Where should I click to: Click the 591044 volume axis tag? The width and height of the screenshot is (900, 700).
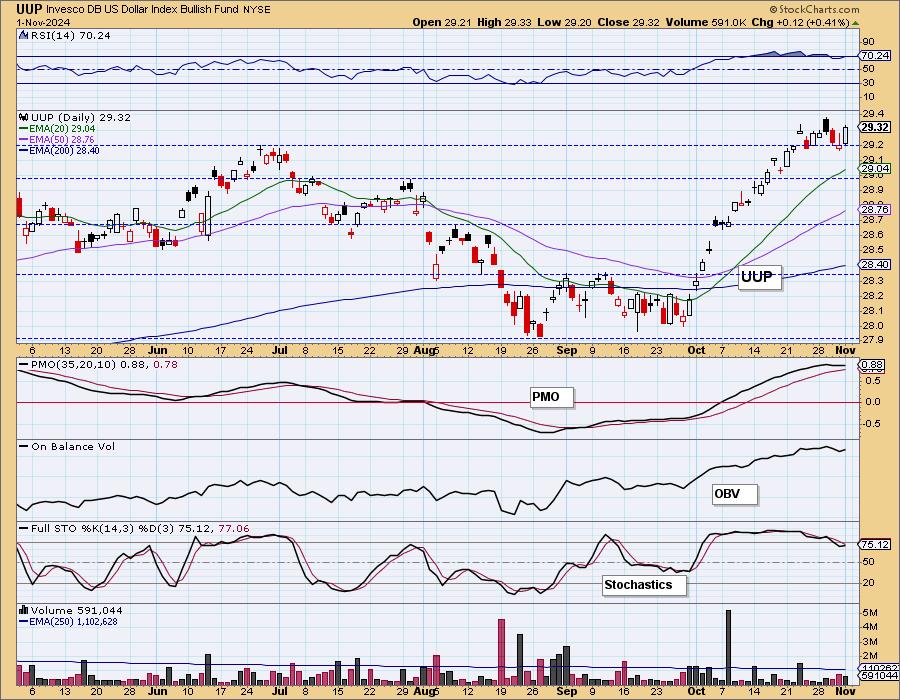click(876, 676)
